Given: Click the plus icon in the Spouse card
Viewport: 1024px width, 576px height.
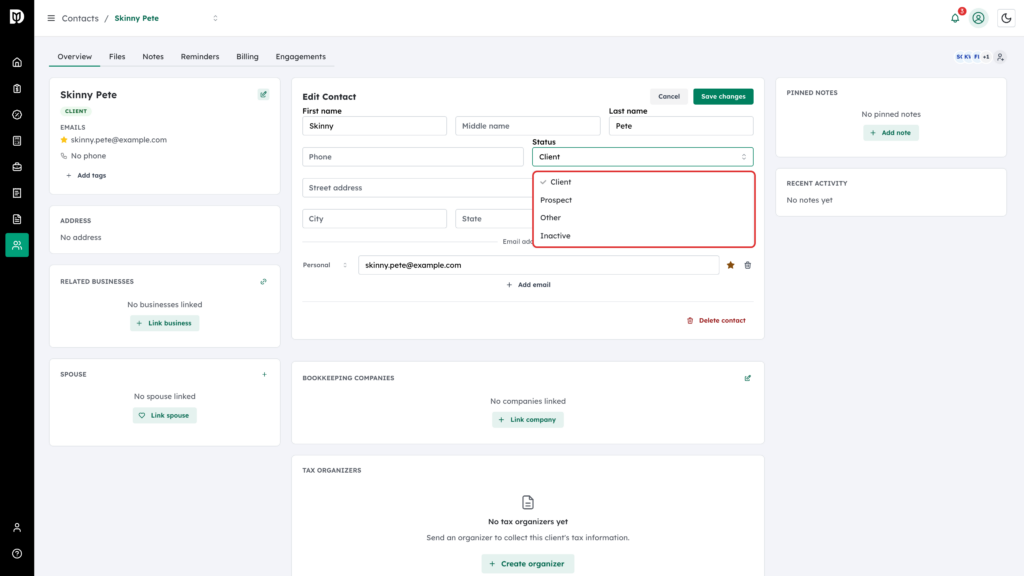Looking at the screenshot, I should [264, 375].
